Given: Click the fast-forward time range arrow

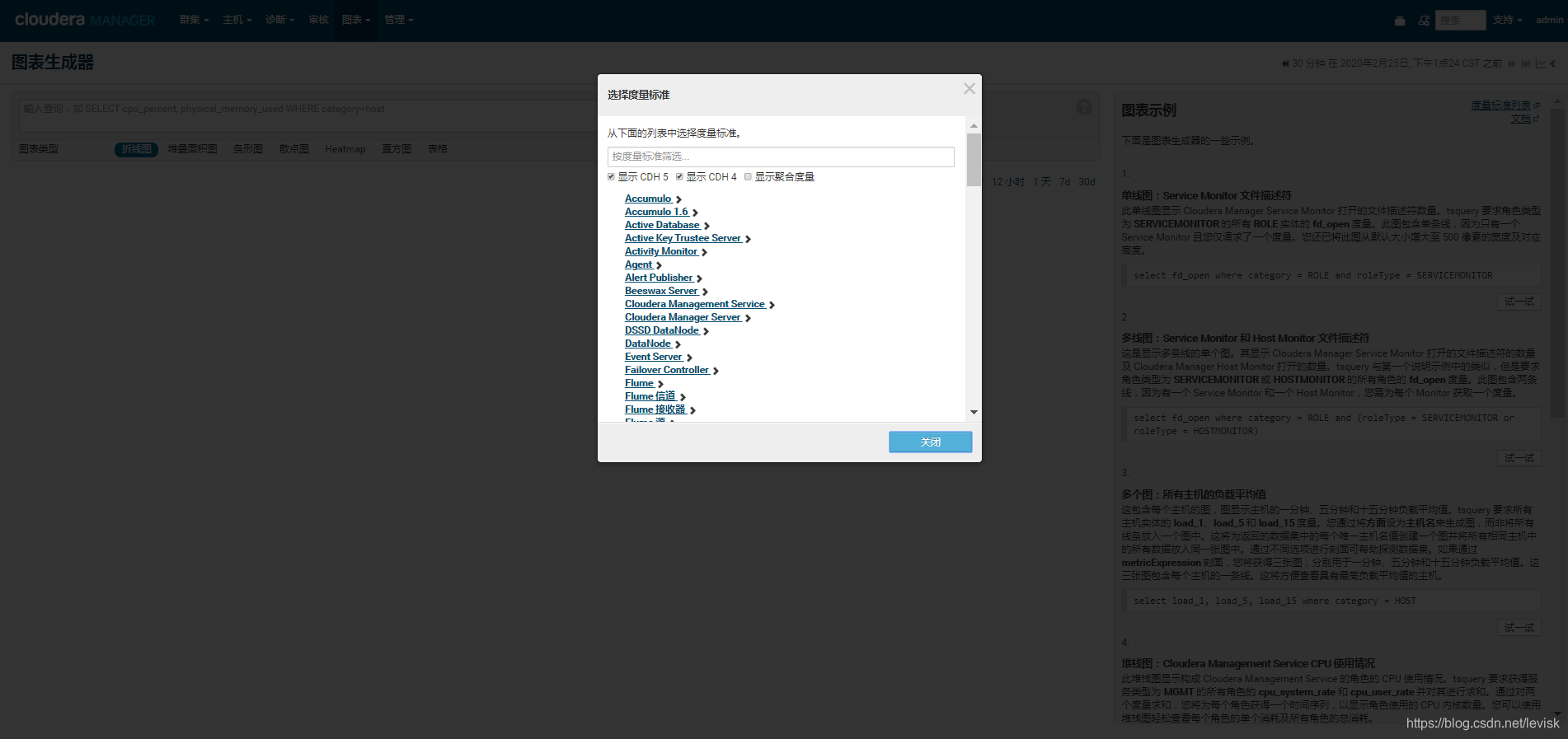Looking at the screenshot, I should tap(1512, 63).
